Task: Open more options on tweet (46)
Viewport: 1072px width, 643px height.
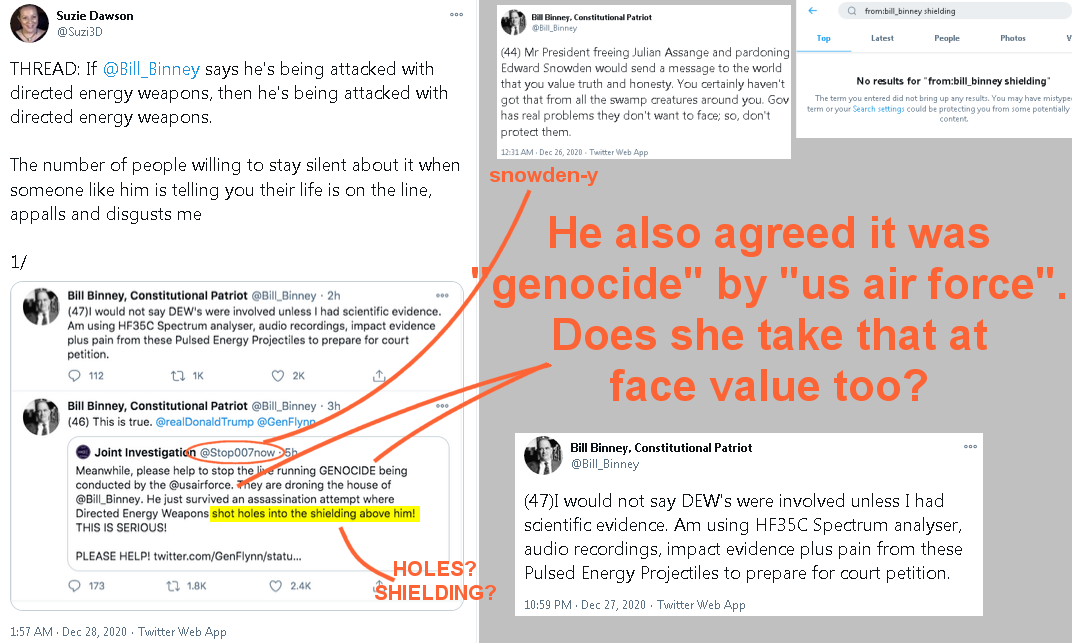Action: click(x=442, y=405)
